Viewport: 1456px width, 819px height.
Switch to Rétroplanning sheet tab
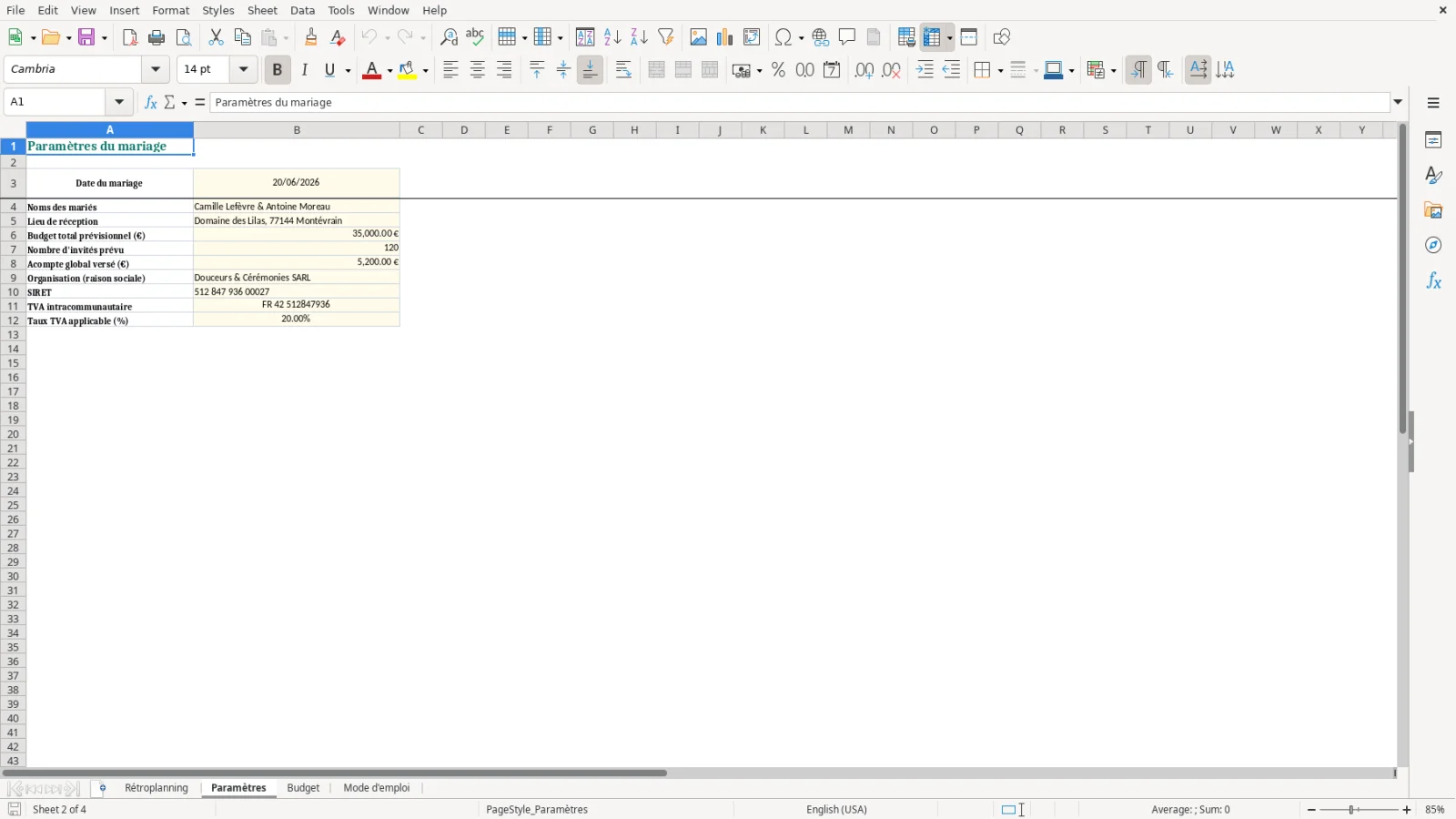pyautogui.click(x=157, y=788)
